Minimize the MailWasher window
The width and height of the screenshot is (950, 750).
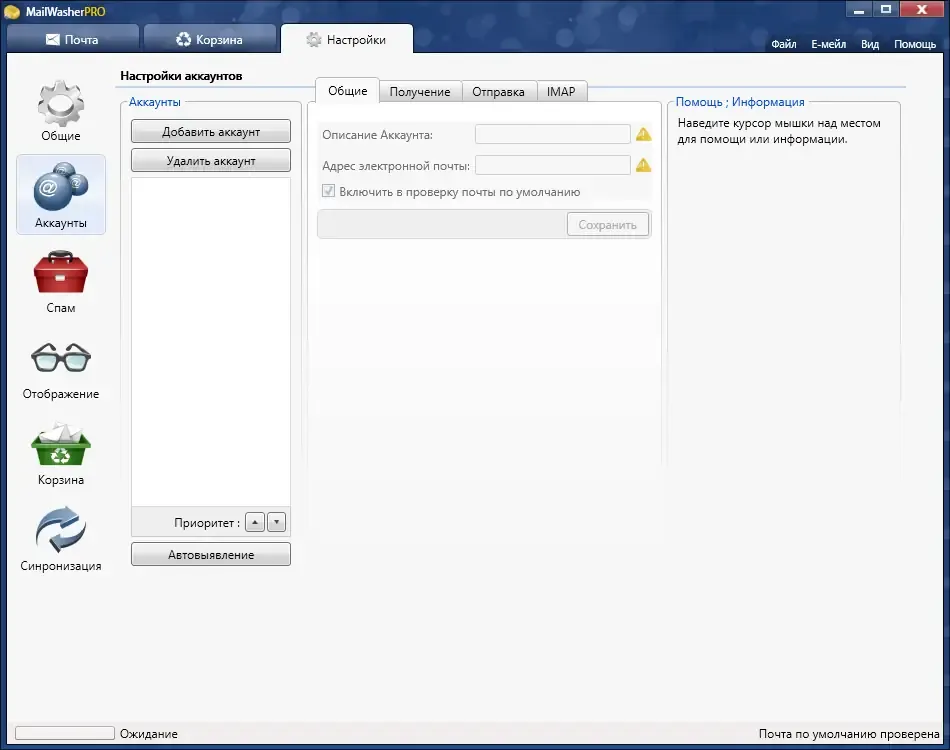(859, 9)
